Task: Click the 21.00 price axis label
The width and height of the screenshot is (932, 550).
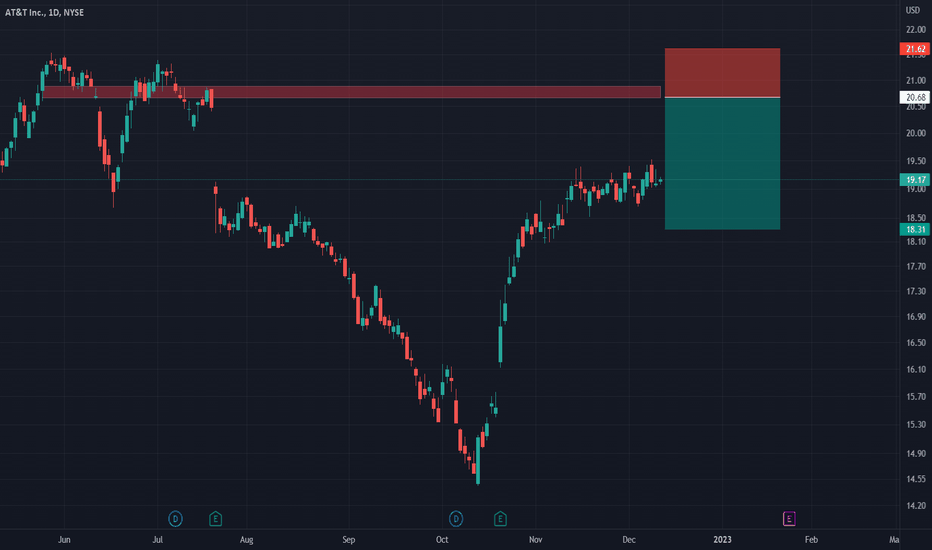Action: pos(915,81)
